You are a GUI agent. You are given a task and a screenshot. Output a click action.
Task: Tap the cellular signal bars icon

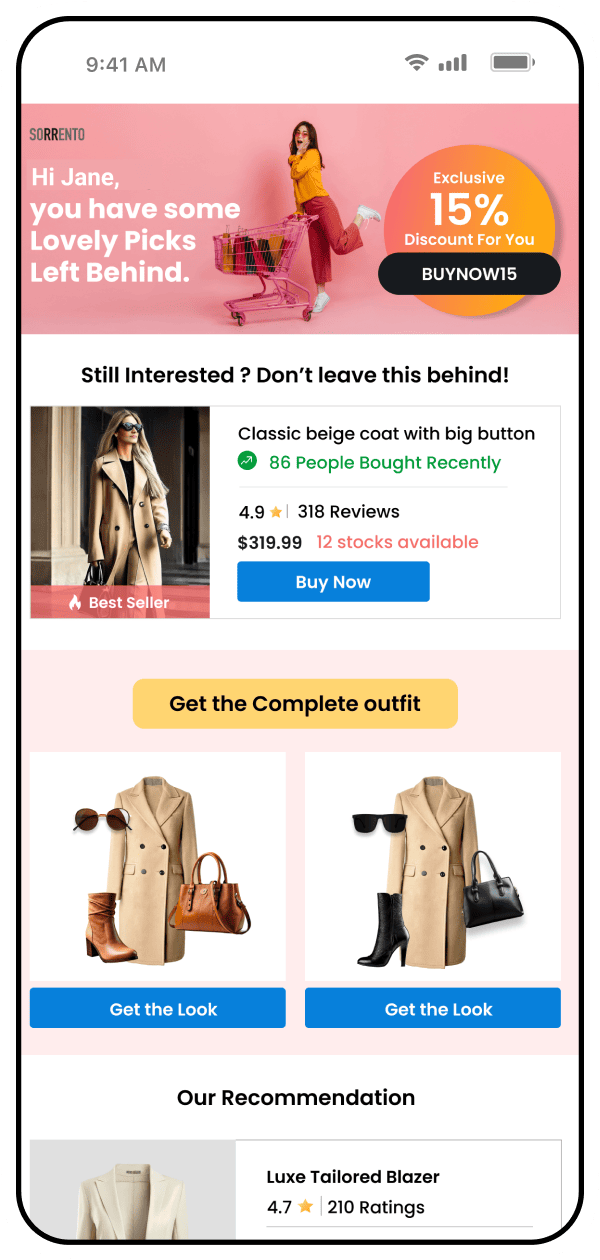tap(453, 63)
